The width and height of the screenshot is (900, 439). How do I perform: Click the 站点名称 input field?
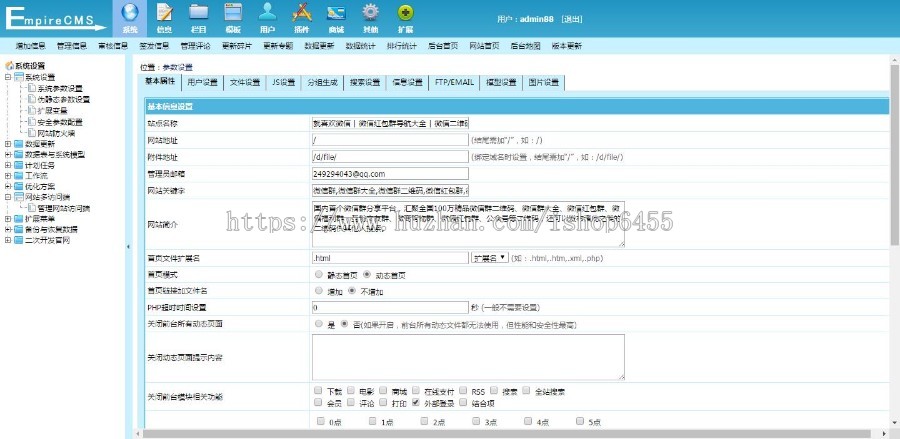click(390, 123)
